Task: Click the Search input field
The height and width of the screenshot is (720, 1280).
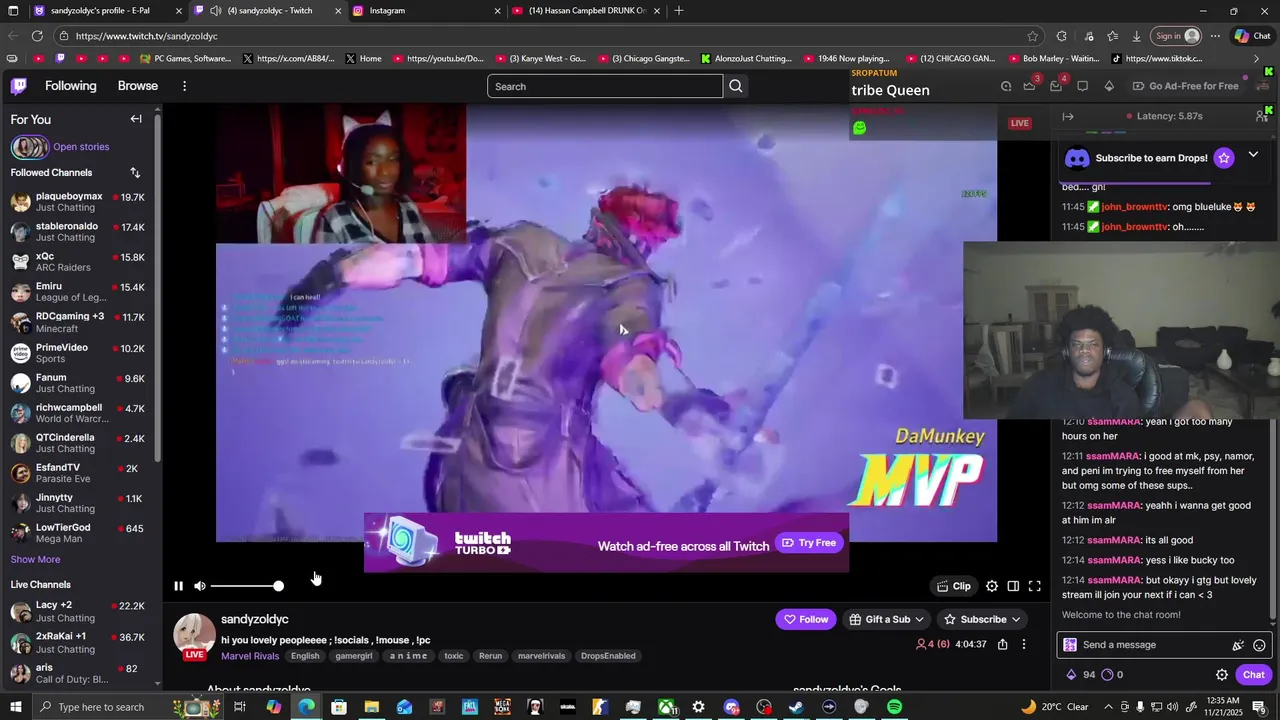Action: click(x=605, y=86)
